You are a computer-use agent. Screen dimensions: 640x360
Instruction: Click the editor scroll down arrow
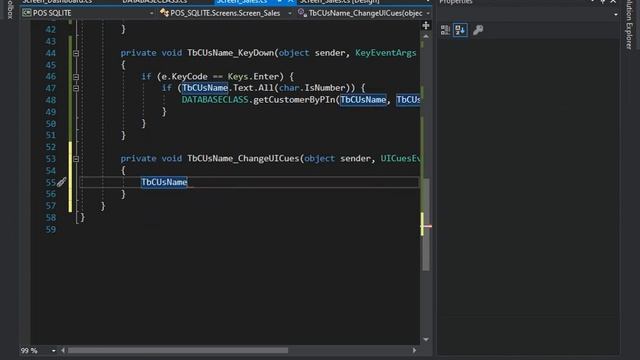click(426, 339)
